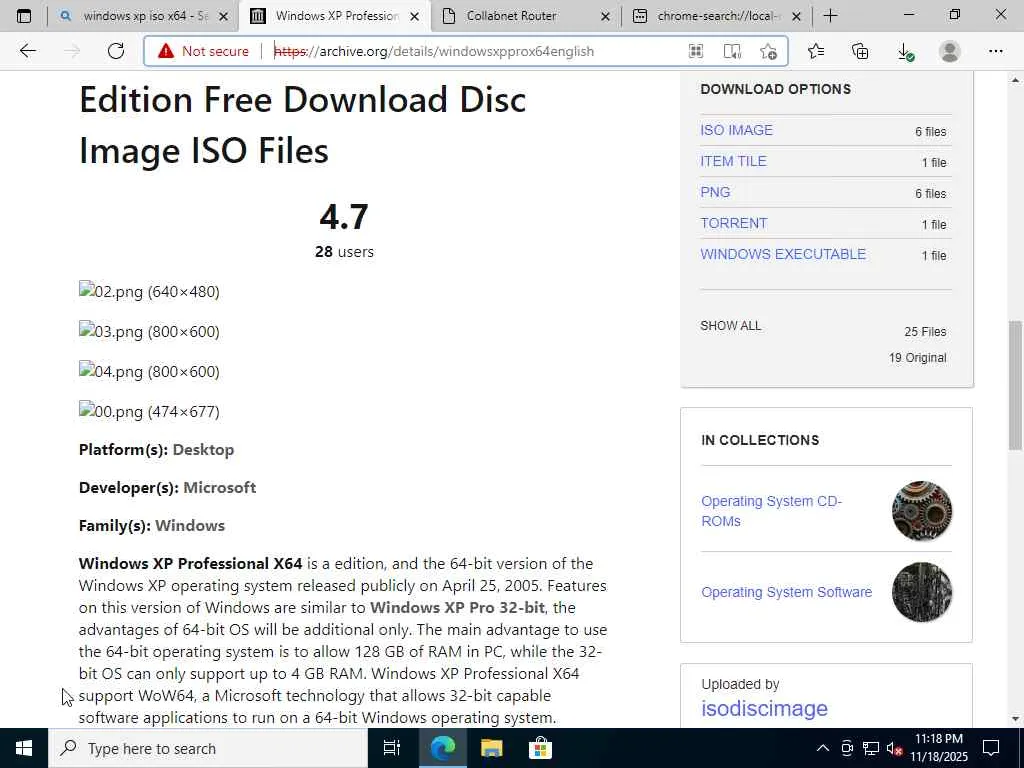The width and height of the screenshot is (1024, 768).
Task: Open the Windows Start menu
Action: [24, 748]
